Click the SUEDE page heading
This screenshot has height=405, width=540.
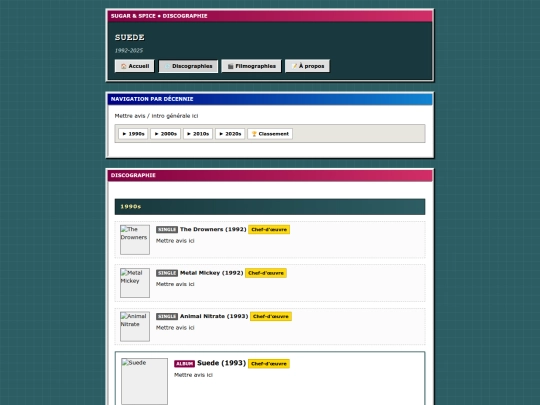[x=130, y=37]
